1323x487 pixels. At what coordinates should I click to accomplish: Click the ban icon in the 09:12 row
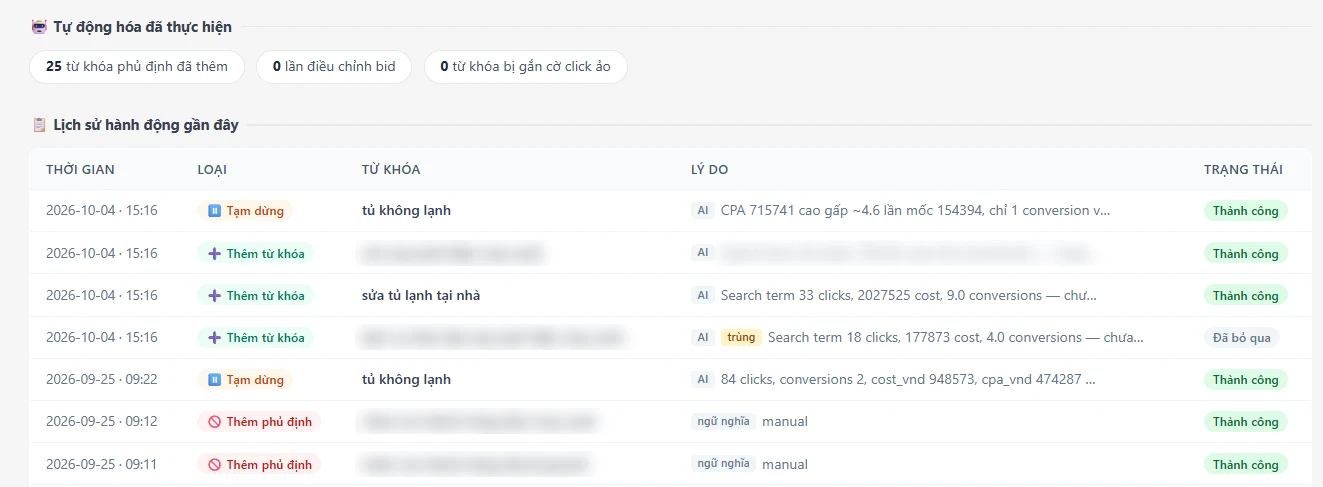[x=214, y=422]
